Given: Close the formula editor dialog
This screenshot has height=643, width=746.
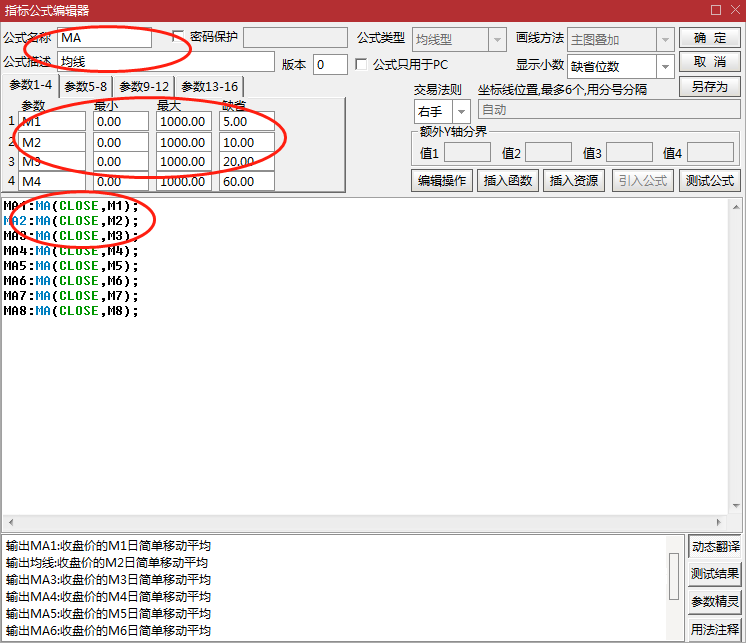Looking at the screenshot, I should (x=735, y=10).
